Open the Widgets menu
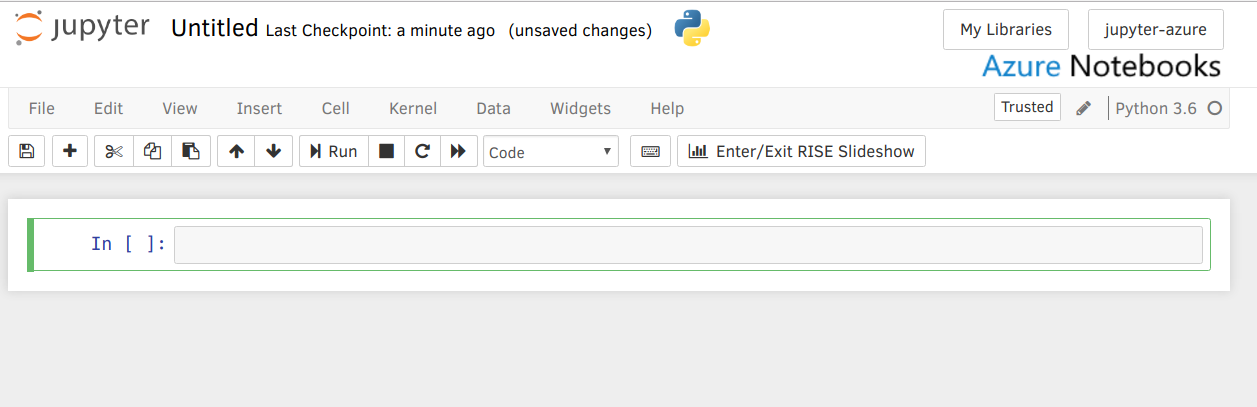Viewport: 1257px width, 407px height. click(580, 108)
